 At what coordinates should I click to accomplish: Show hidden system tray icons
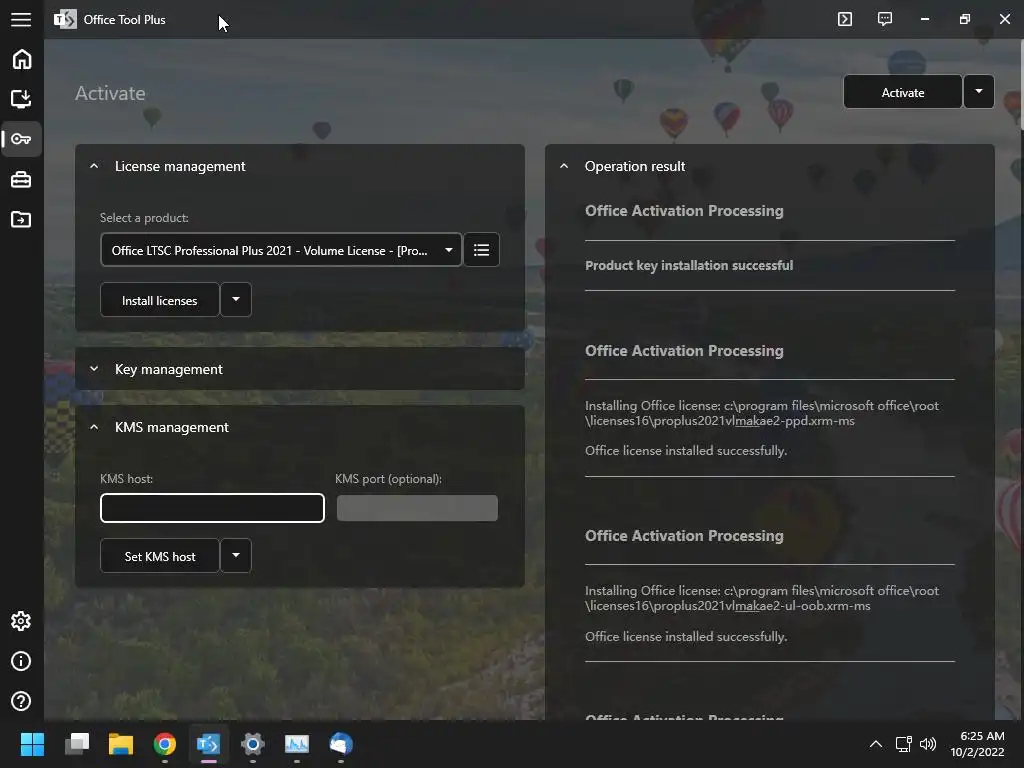(x=876, y=744)
